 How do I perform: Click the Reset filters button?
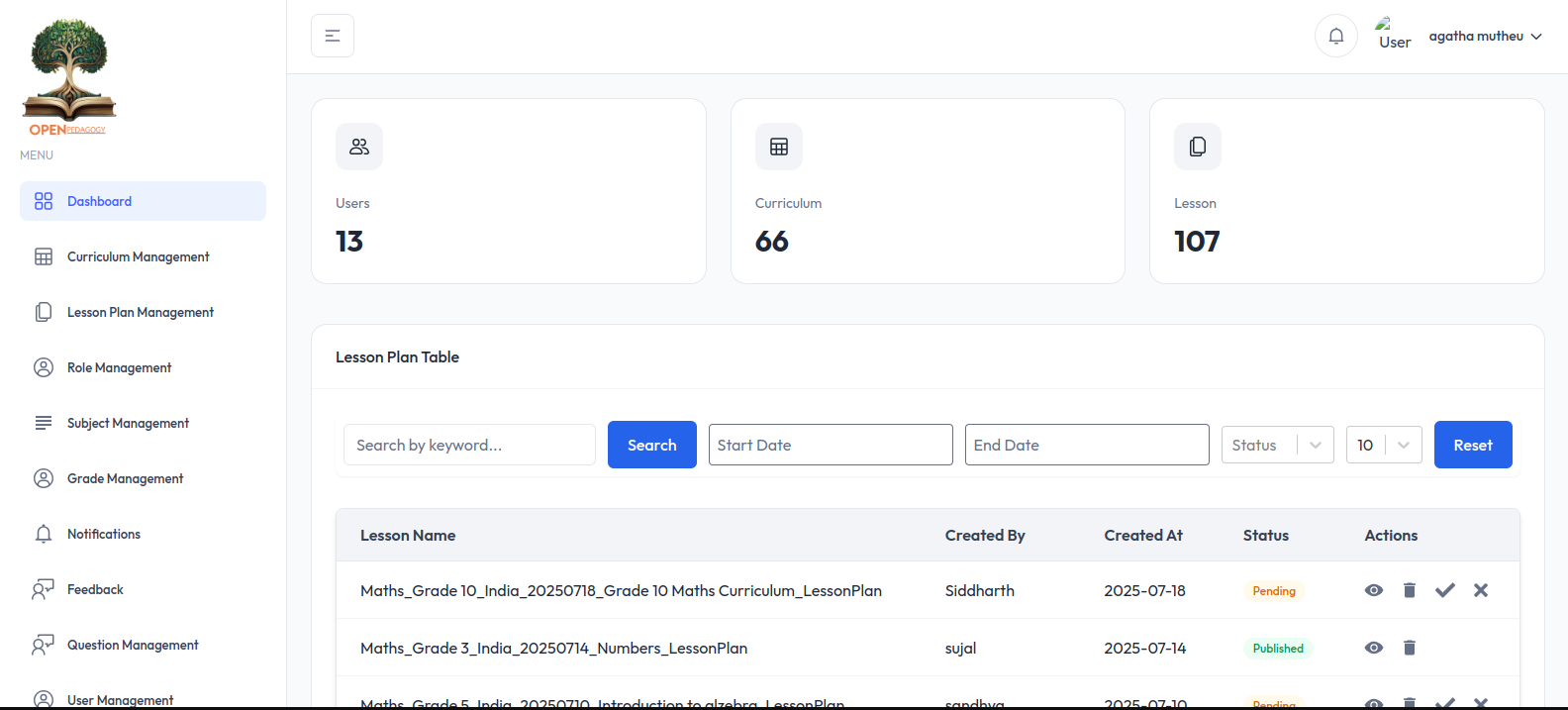pyautogui.click(x=1473, y=445)
